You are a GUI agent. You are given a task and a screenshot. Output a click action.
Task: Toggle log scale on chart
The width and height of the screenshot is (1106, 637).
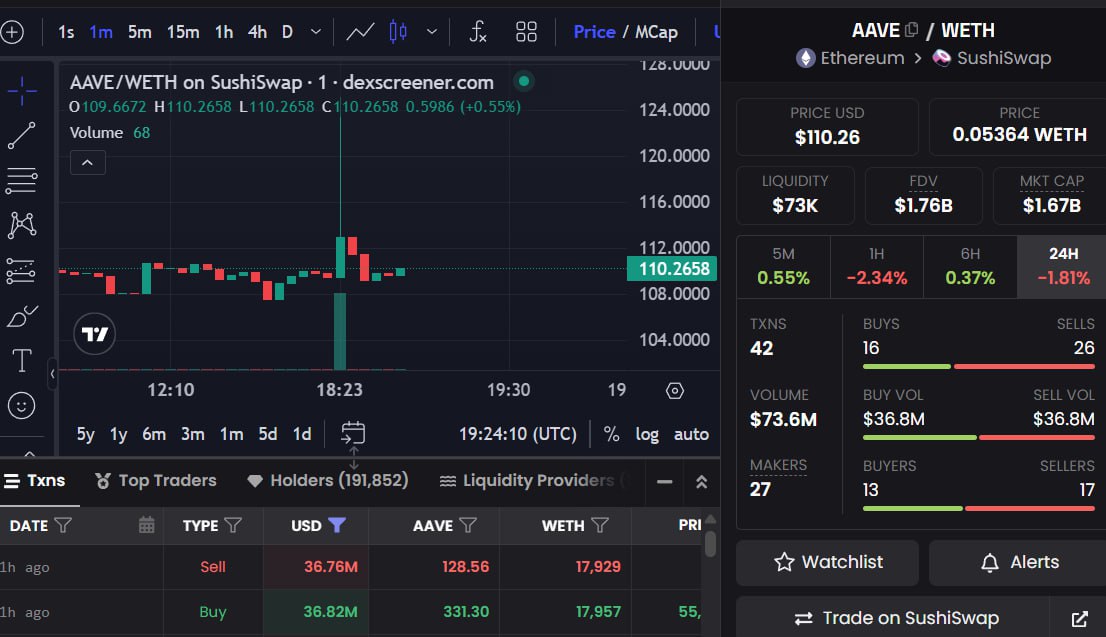pos(647,434)
